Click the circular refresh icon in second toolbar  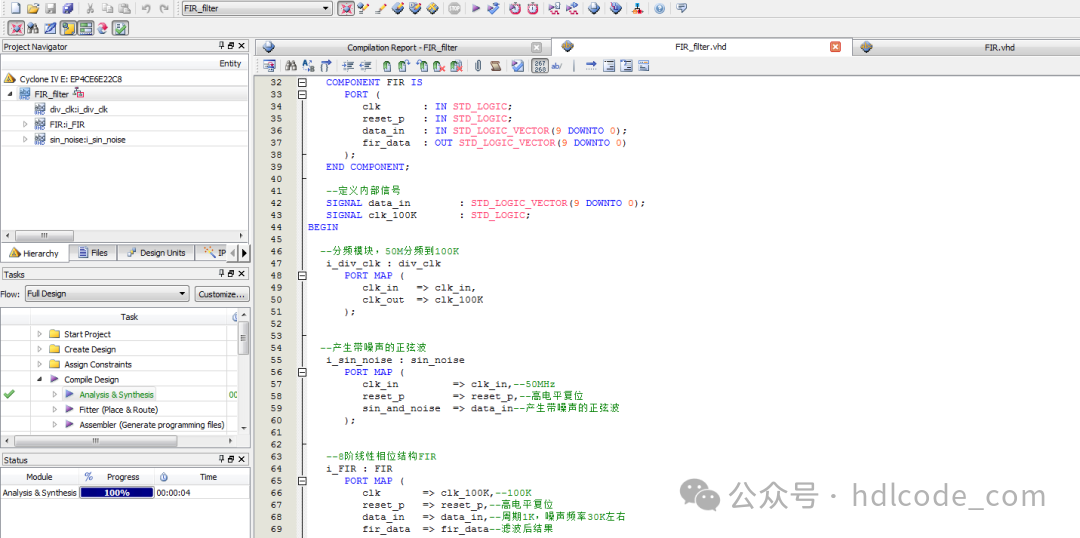[103, 28]
